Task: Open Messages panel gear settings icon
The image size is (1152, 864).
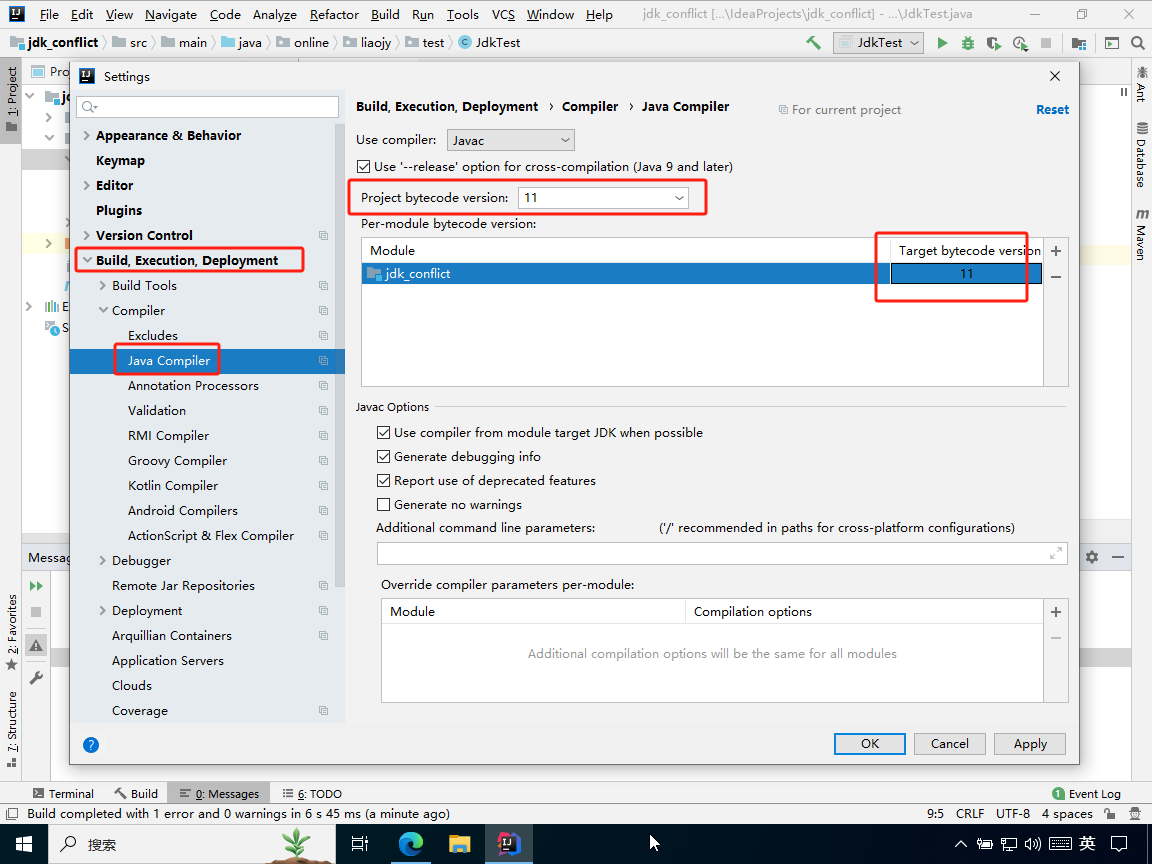Action: pos(1092,557)
